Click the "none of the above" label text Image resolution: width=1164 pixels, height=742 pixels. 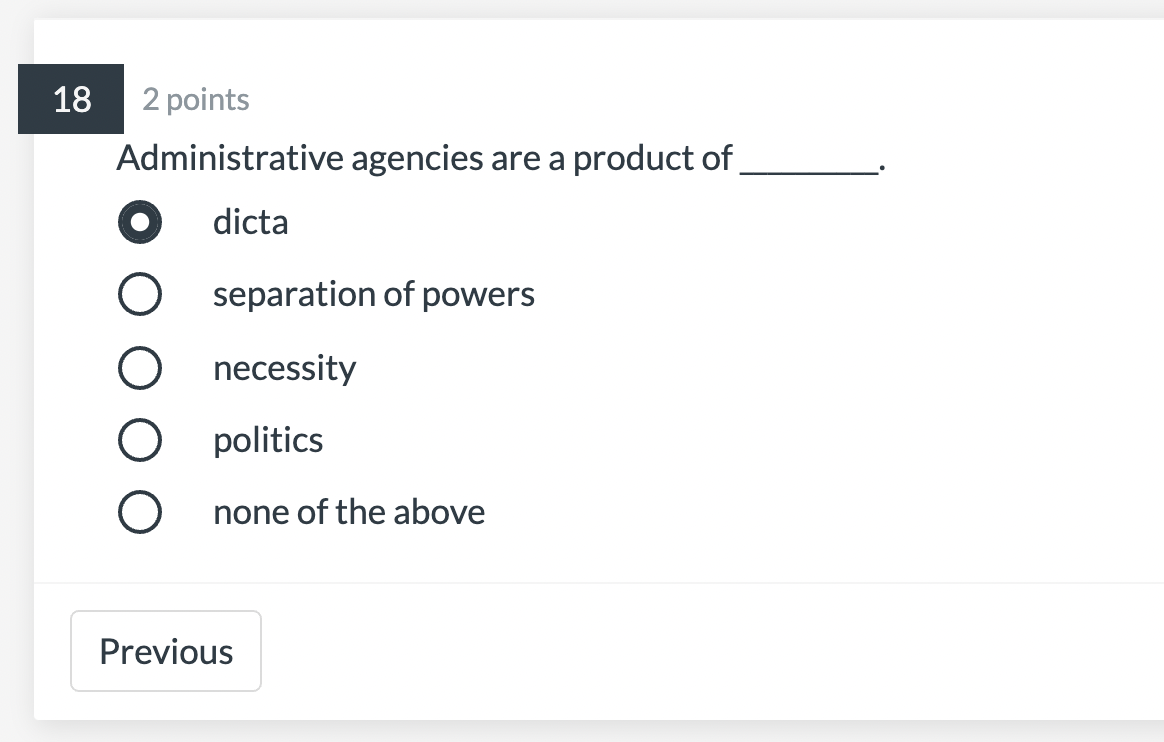(349, 511)
